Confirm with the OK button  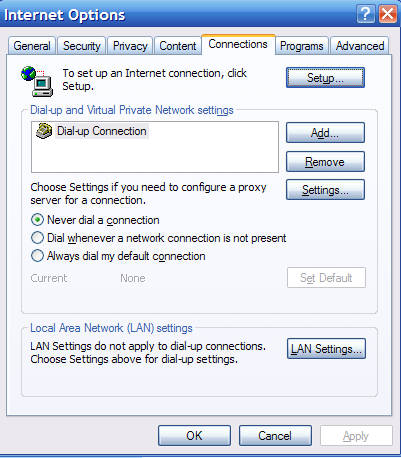coord(194,435)
